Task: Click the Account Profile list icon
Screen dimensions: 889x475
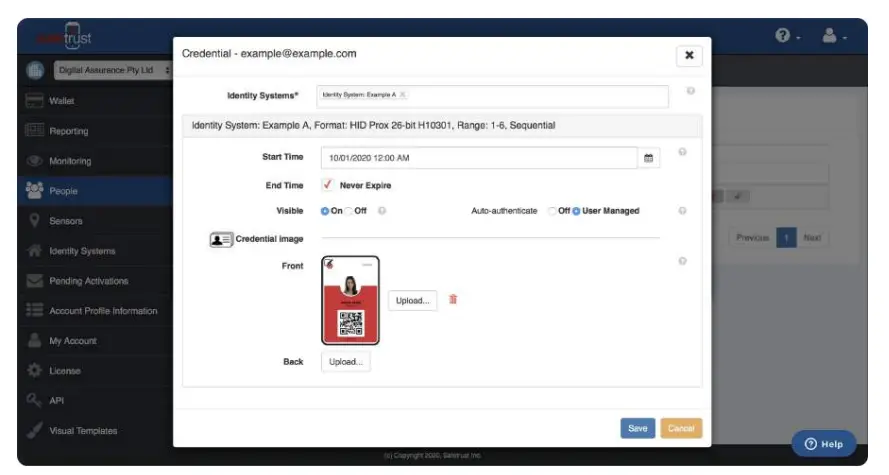Action: 35,310
